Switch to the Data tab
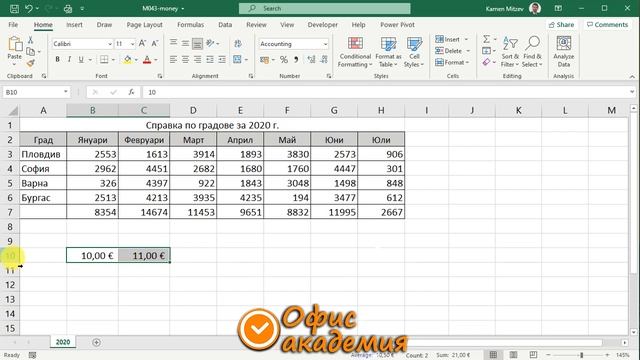 pyautogui.click(x=225, y=25)
